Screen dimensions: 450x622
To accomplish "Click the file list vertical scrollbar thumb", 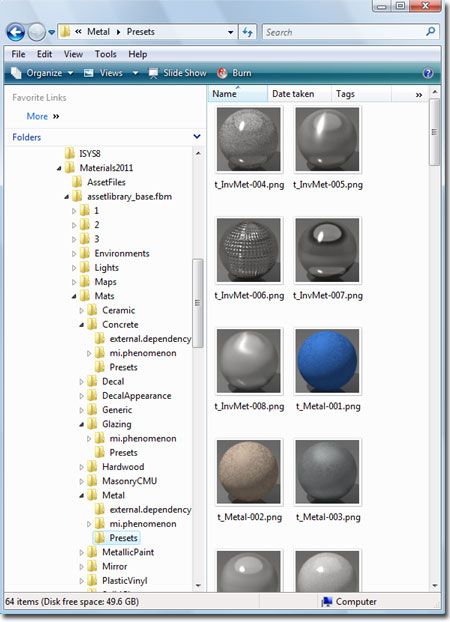I will [x=434, y=132].
